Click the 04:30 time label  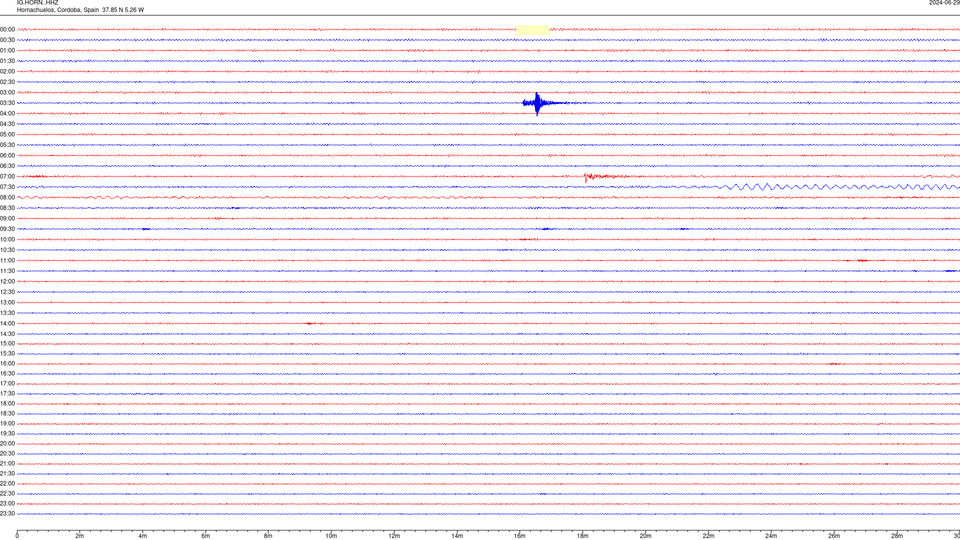(7, 124)
